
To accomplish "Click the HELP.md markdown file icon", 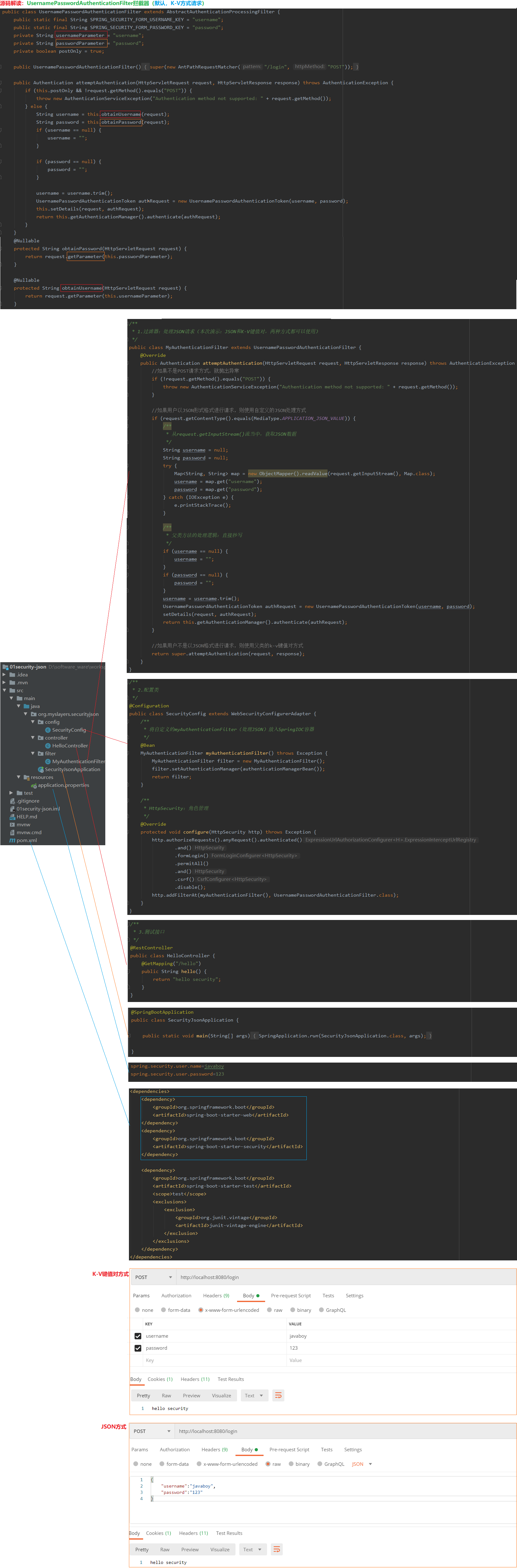I will click(12, 817).
